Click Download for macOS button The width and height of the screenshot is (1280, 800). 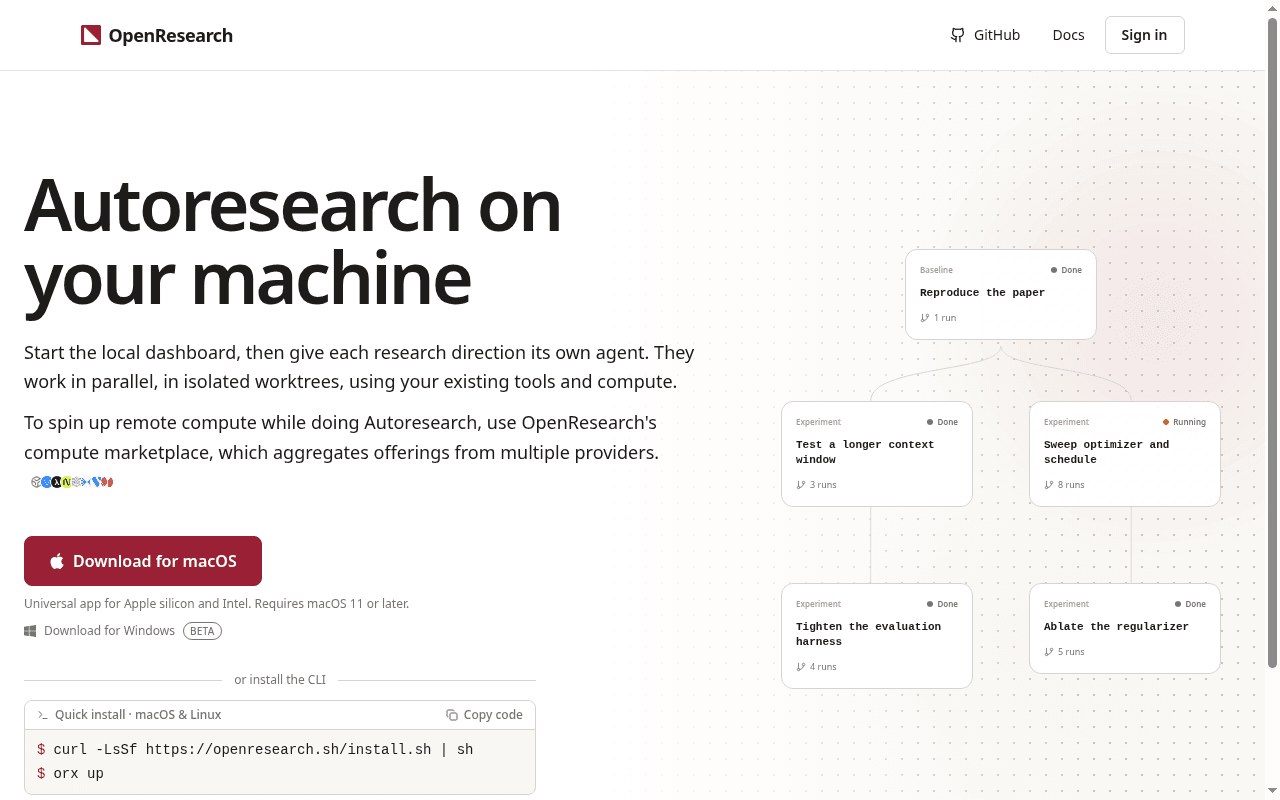(143, 561)
